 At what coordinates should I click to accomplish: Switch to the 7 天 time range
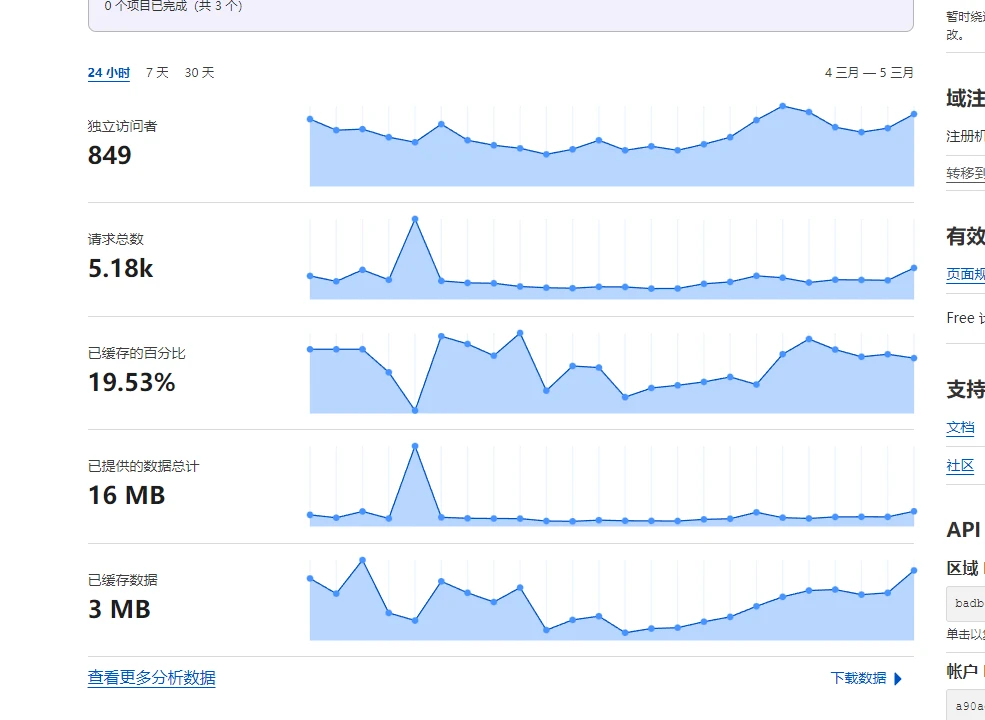(x=157, y=73)
